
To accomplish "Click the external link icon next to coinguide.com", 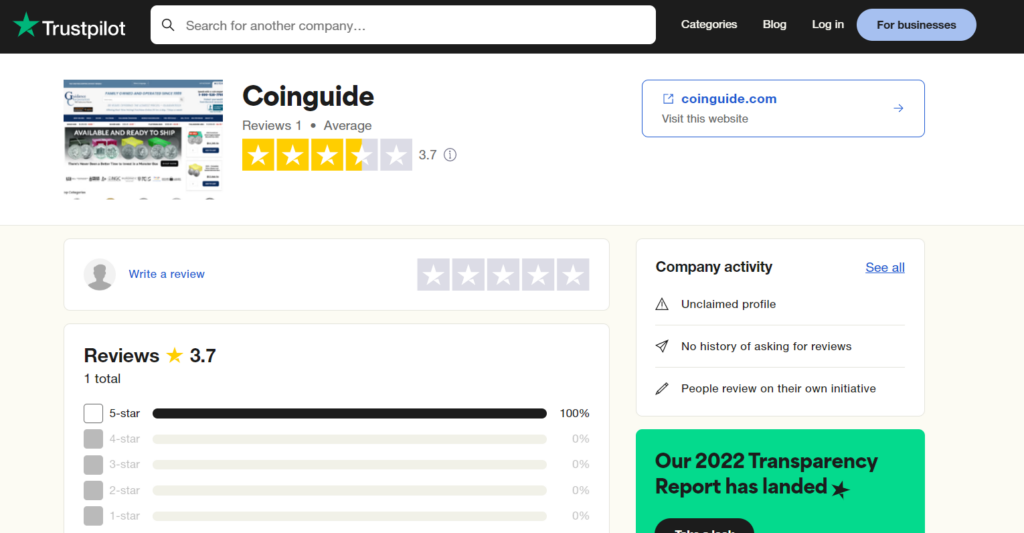I will 668,99.
